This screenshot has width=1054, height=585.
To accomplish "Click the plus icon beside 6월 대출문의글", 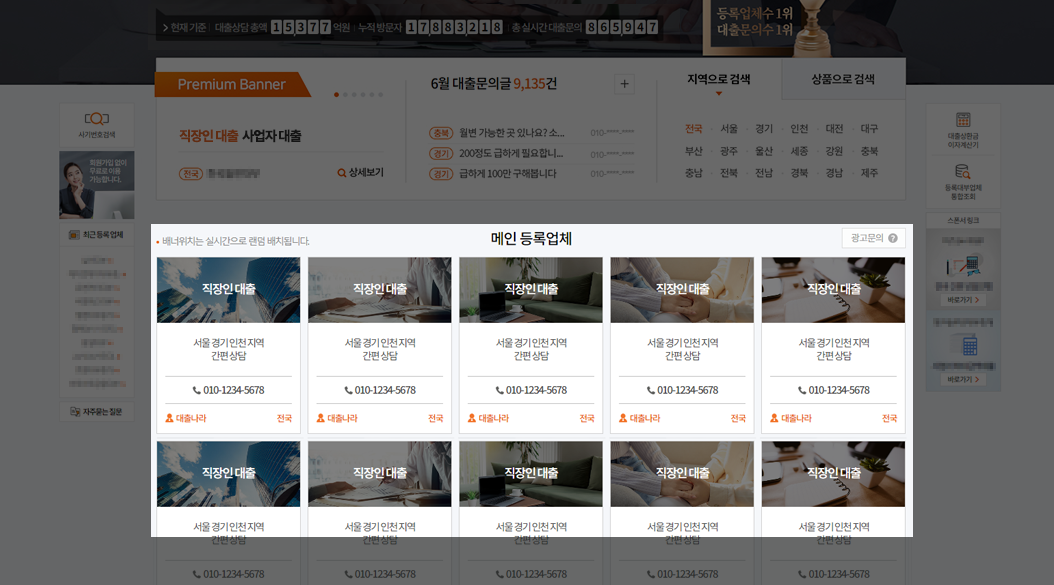I will [x=625, y=84].
